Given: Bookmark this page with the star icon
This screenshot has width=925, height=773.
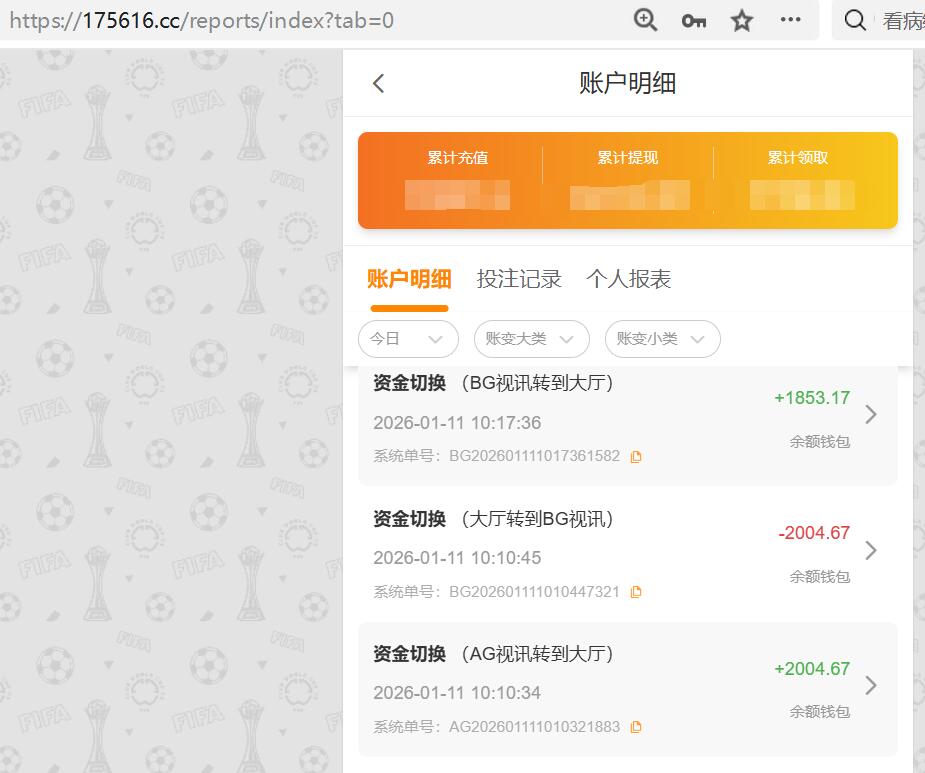Looking at the screenshot, I should tap(741, 19).
